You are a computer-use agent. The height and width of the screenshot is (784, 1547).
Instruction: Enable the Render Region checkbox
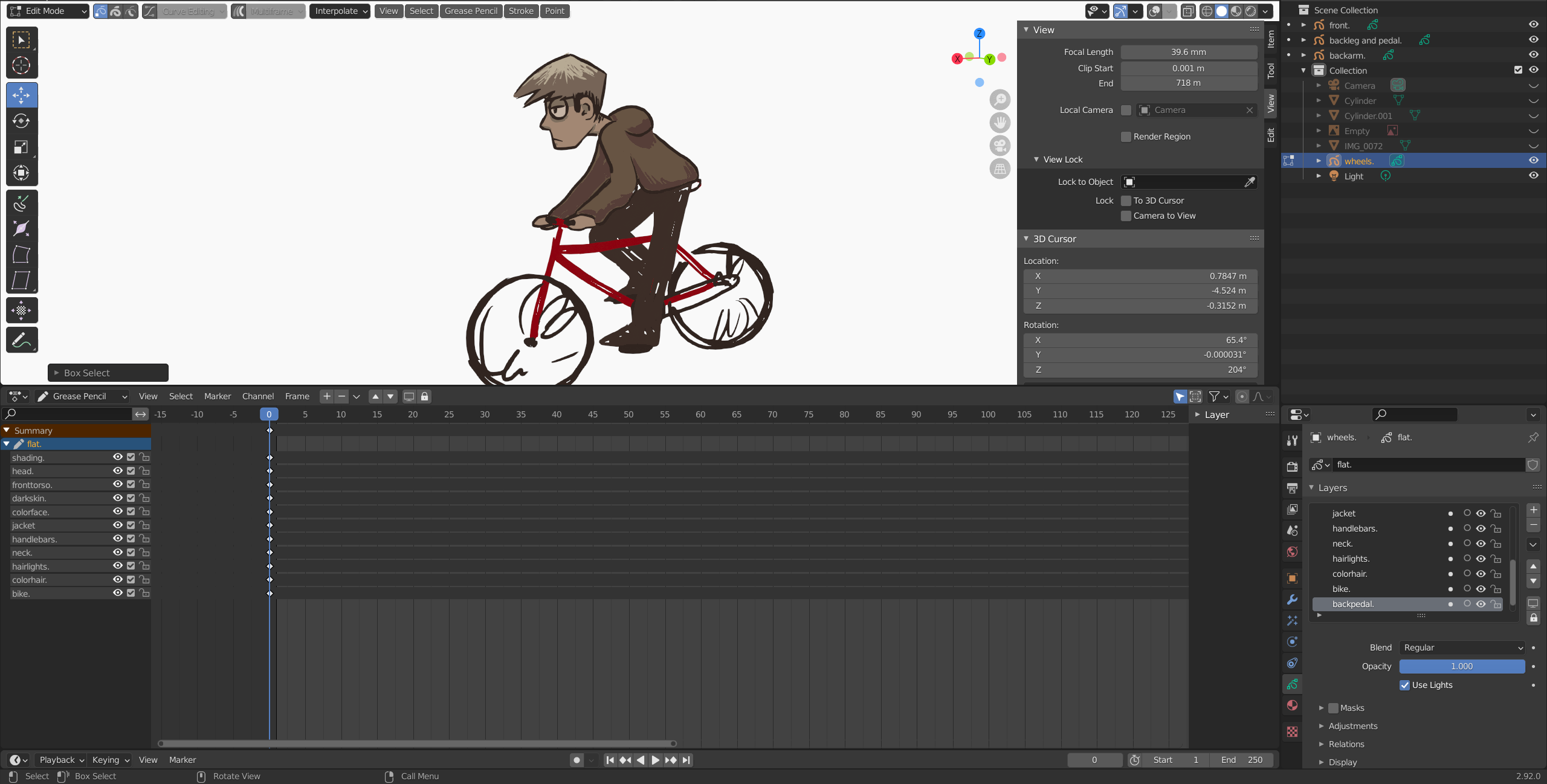[x=1126, y=137]
